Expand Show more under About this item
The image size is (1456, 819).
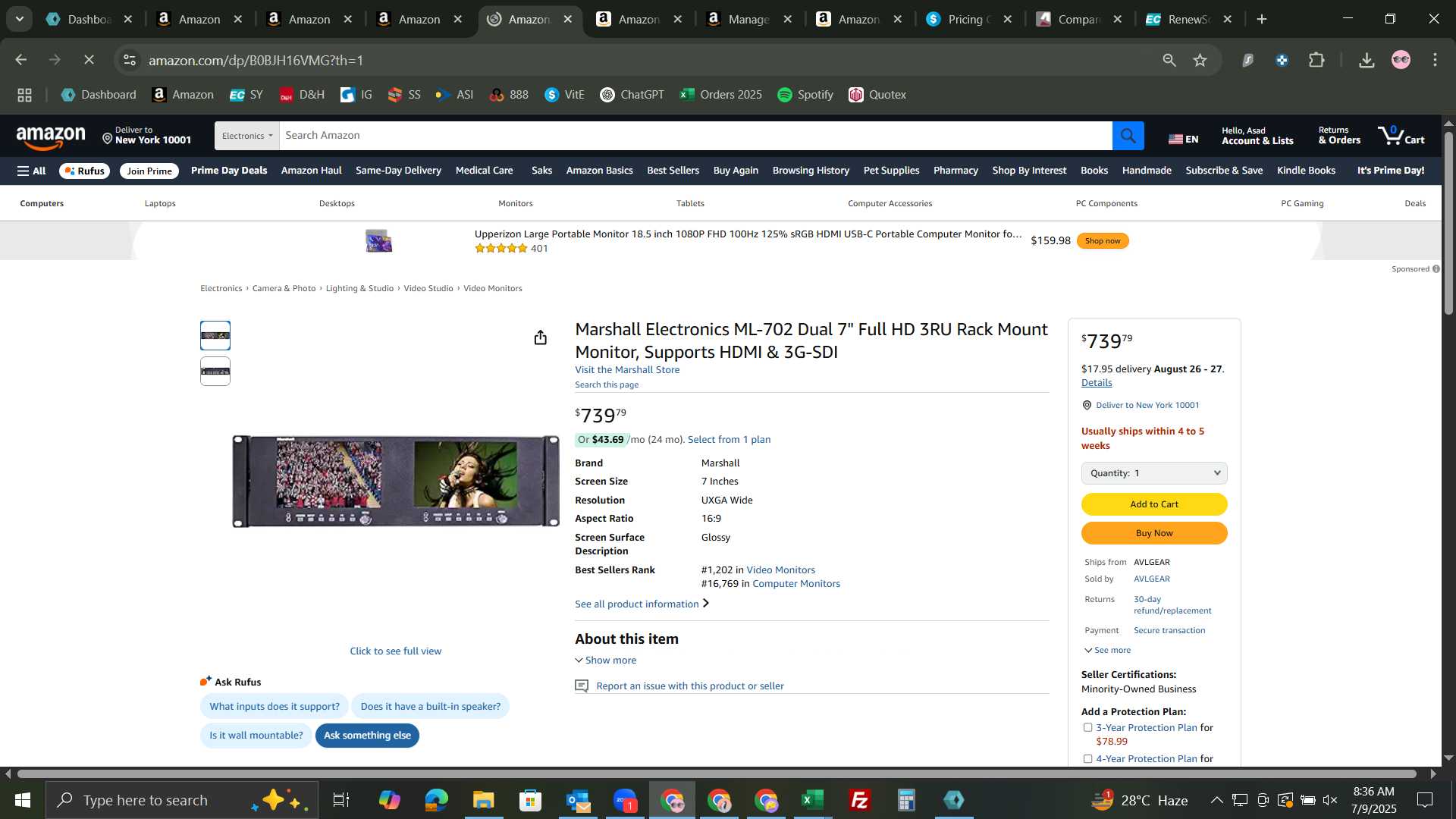tap(606, 661)
